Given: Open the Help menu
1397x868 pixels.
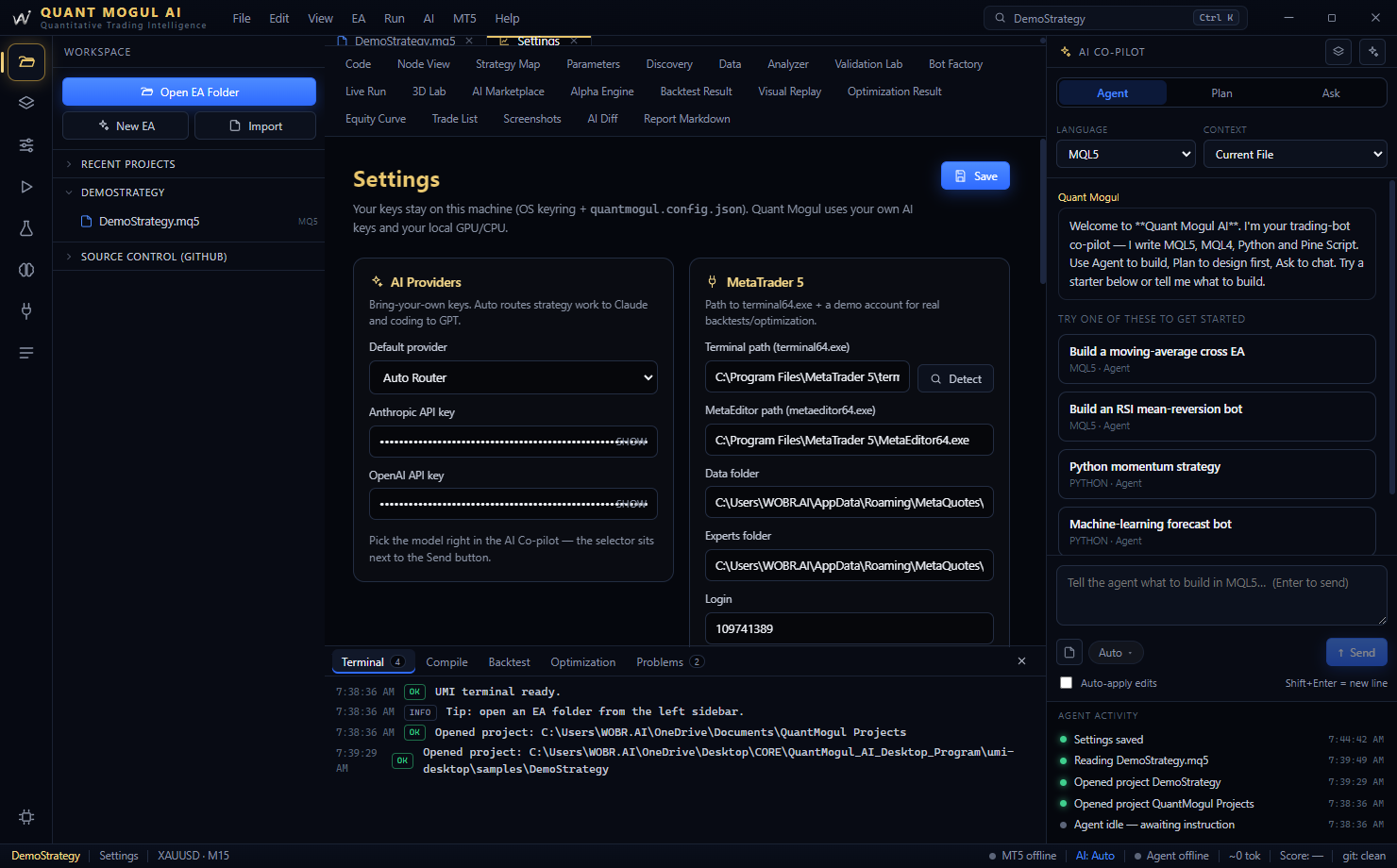Looking at the screenshot, I should click(x=507, y=18).
